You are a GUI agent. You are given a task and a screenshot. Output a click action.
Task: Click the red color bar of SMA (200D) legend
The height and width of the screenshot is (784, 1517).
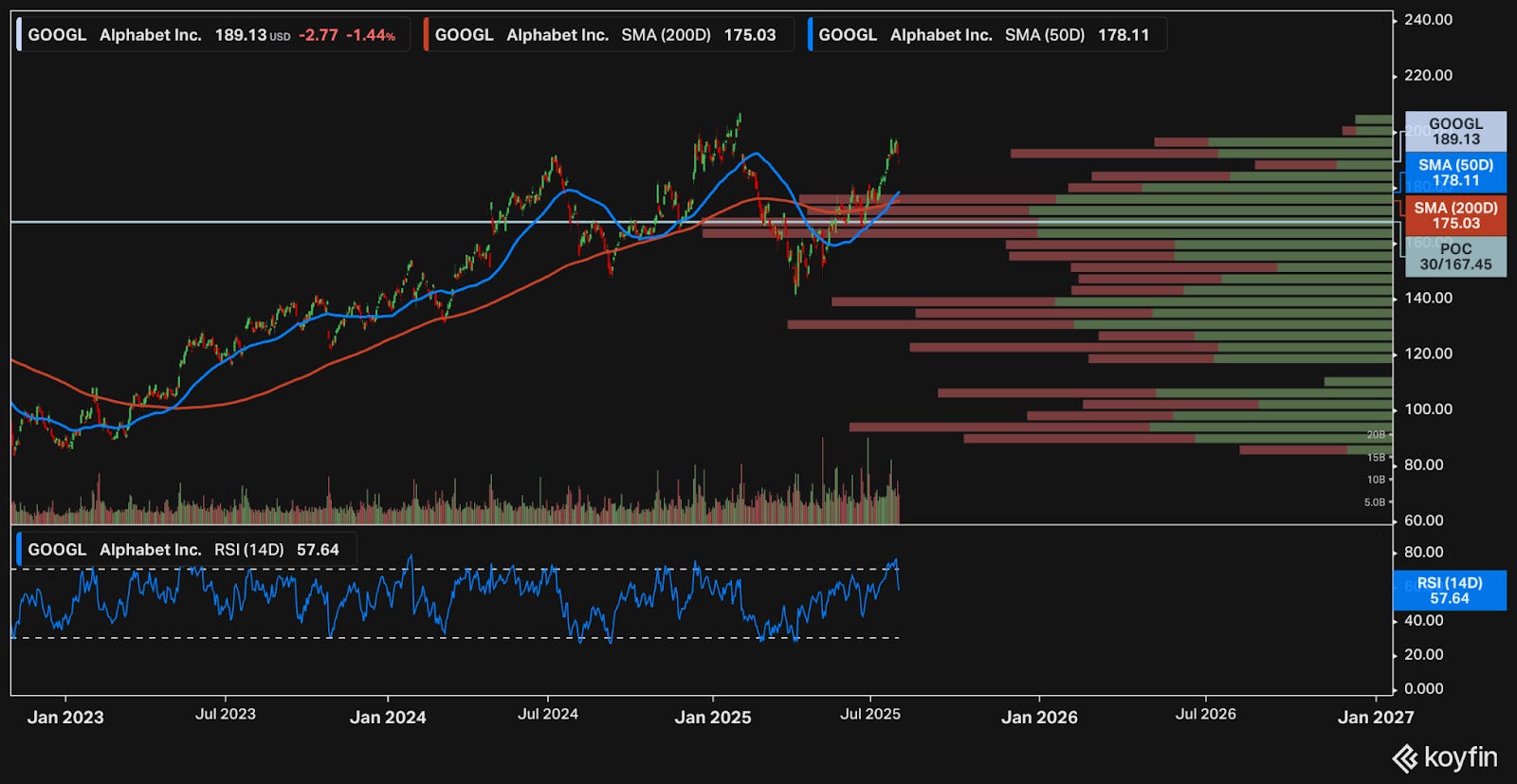tap(427, 35)
